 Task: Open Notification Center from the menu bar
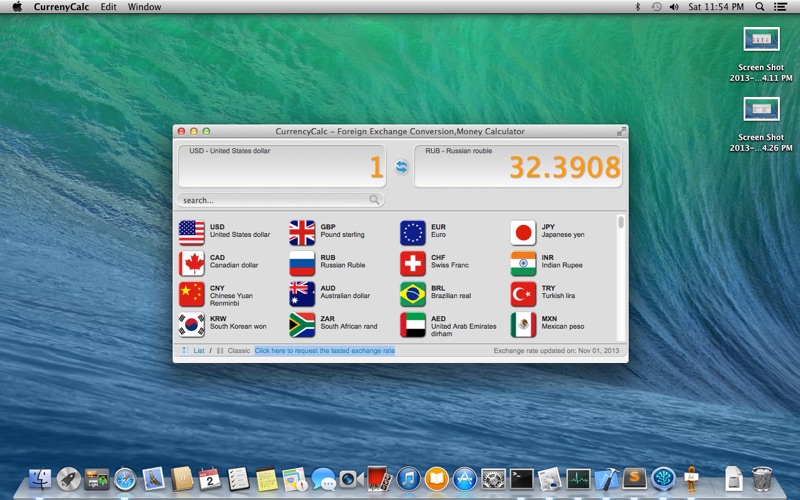click(x=780, y=7)
